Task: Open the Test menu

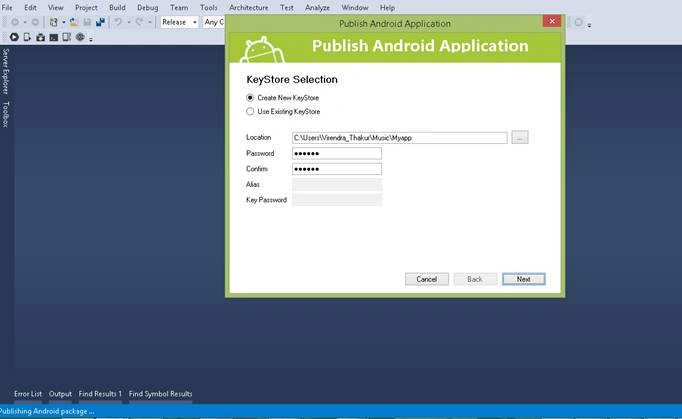Action: (287, 7)
